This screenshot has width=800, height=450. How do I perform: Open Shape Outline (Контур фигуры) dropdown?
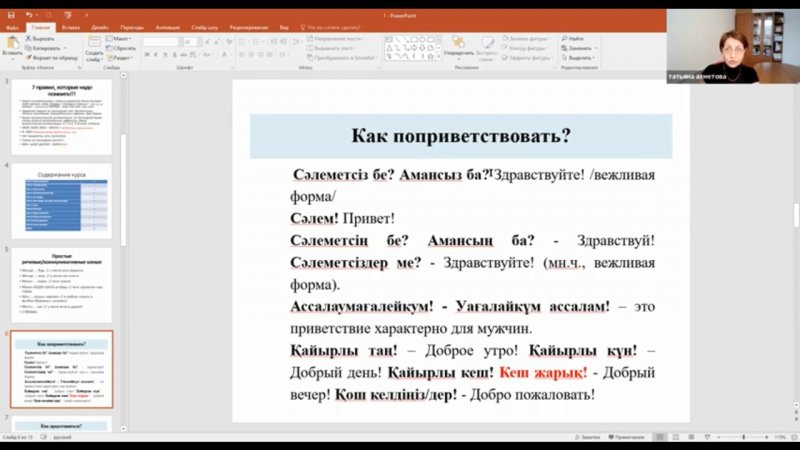(x=524, y=48)
